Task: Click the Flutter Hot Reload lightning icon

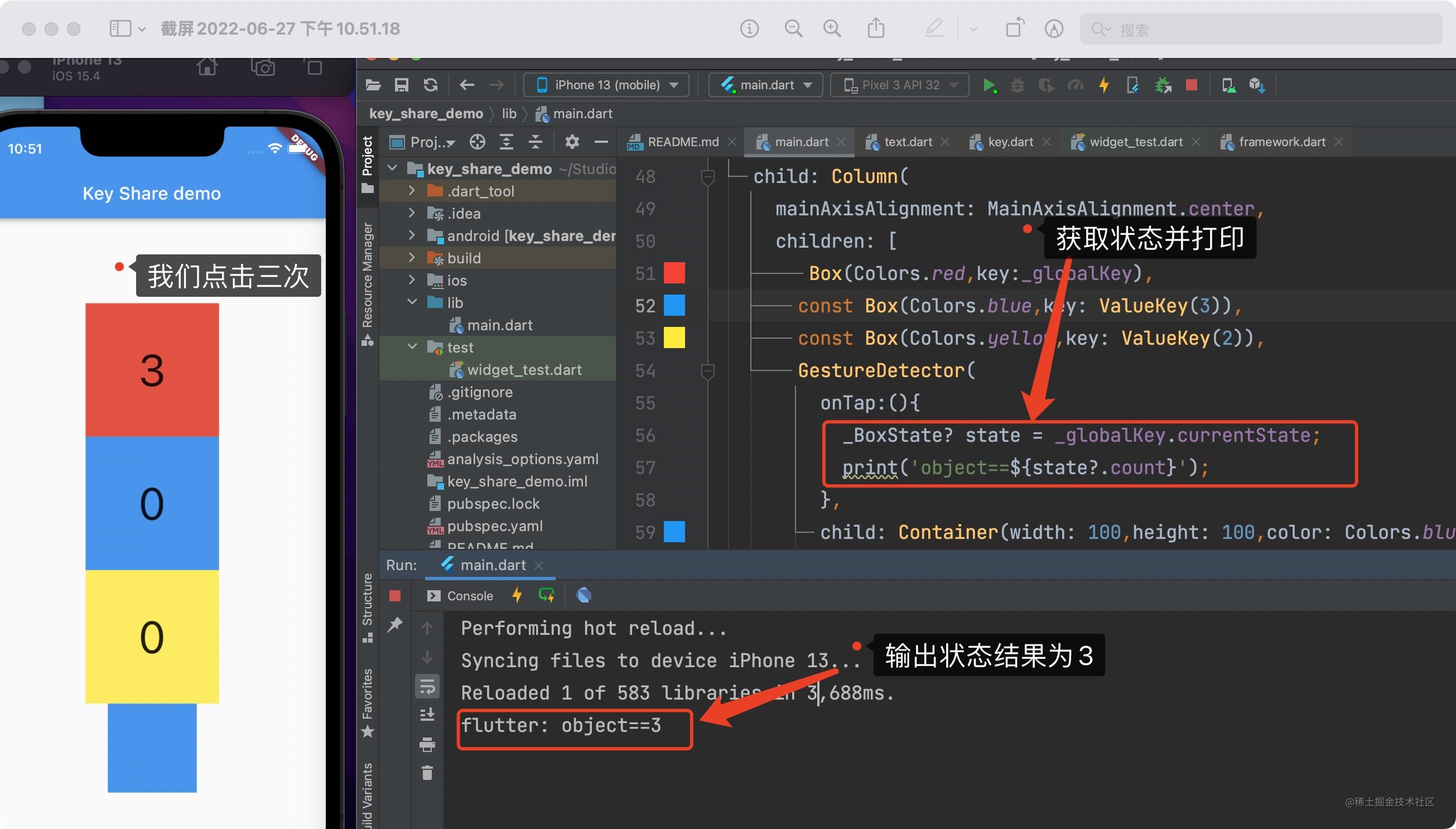Action: pos(1103,85)
